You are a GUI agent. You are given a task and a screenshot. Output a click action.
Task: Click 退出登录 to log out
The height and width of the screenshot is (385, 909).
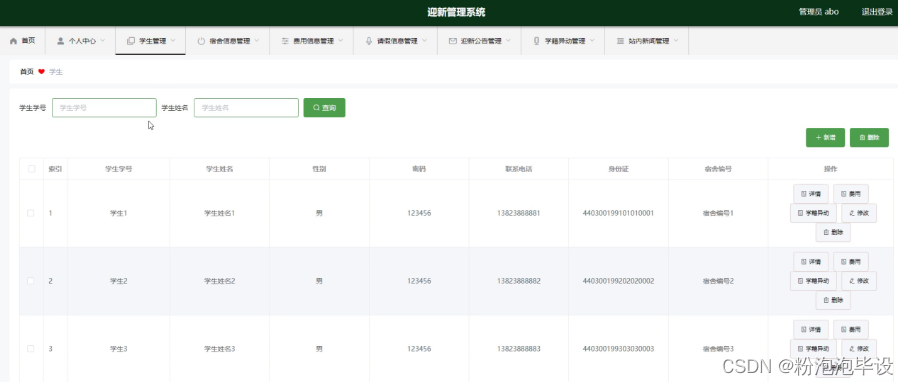pyautogui.click(x=877, y=12)
